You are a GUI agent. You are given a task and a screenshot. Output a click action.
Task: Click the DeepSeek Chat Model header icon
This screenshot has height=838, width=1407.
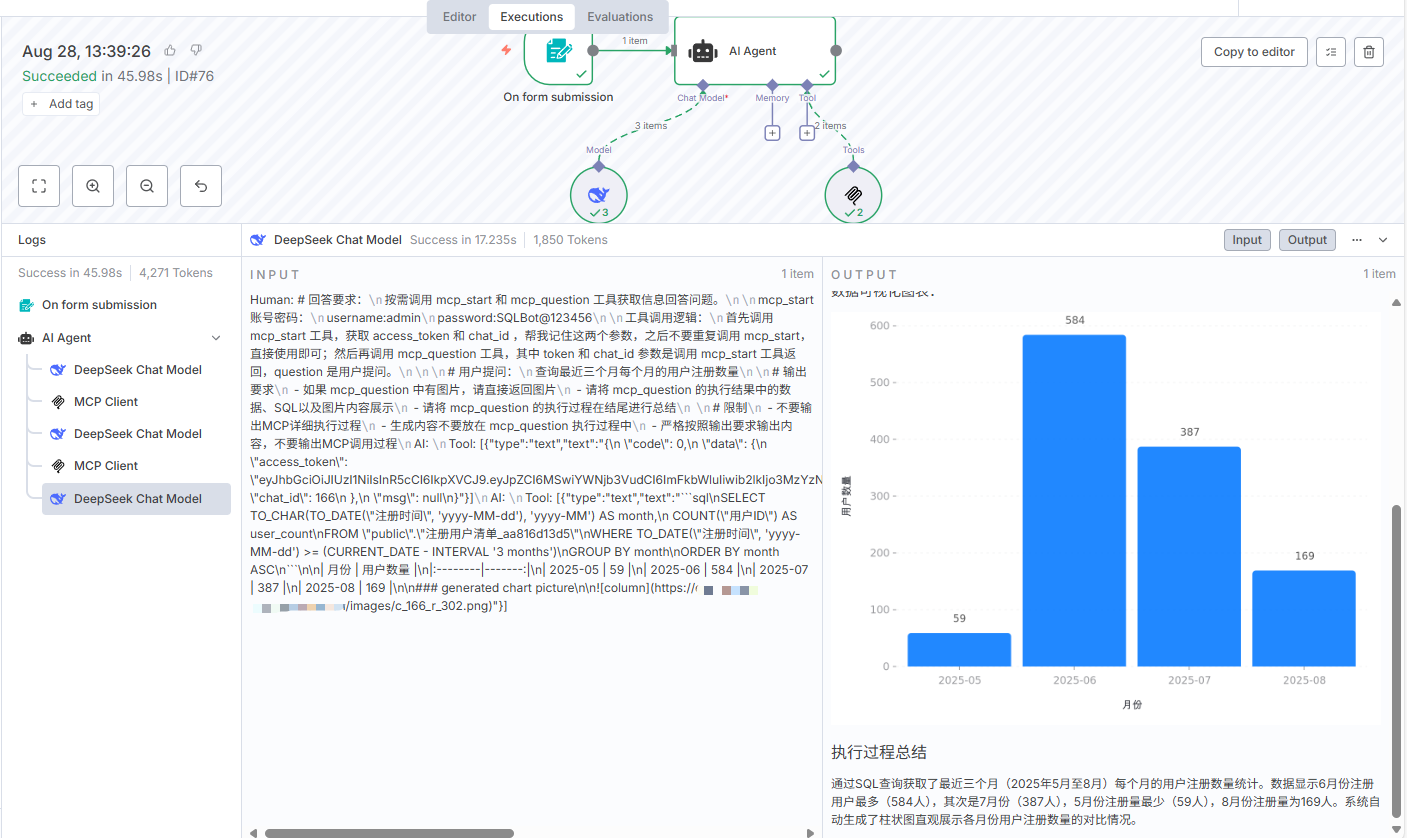point(258,240)
